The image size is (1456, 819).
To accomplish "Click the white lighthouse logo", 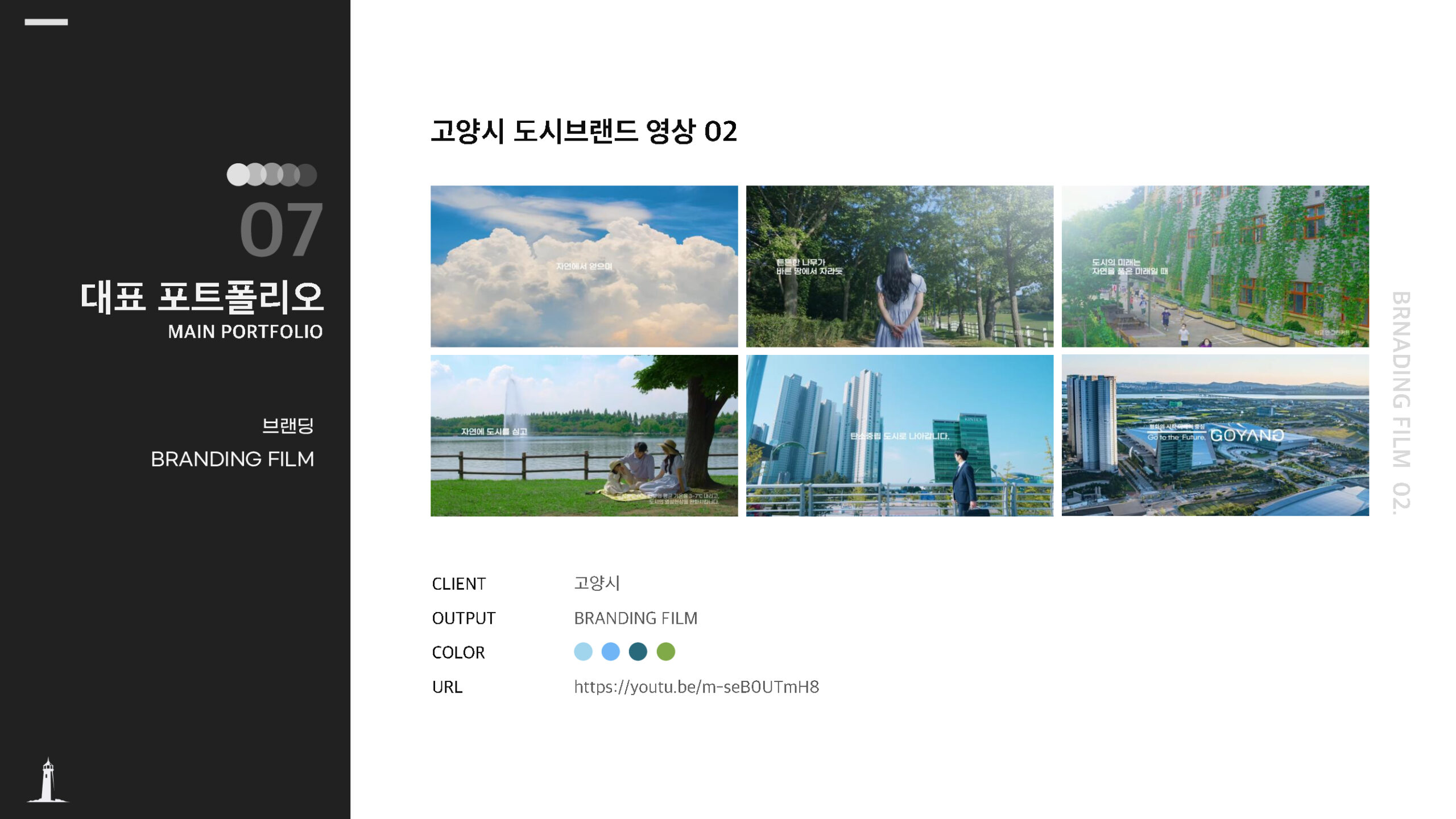I will (48, 781).
